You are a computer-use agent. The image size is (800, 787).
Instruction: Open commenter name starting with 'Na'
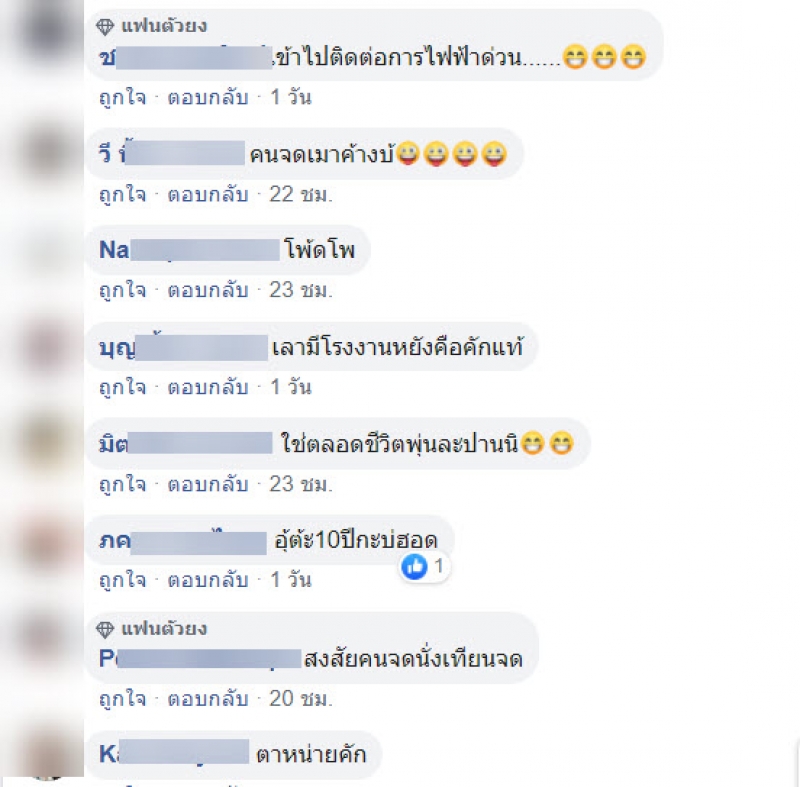(189, 250)
